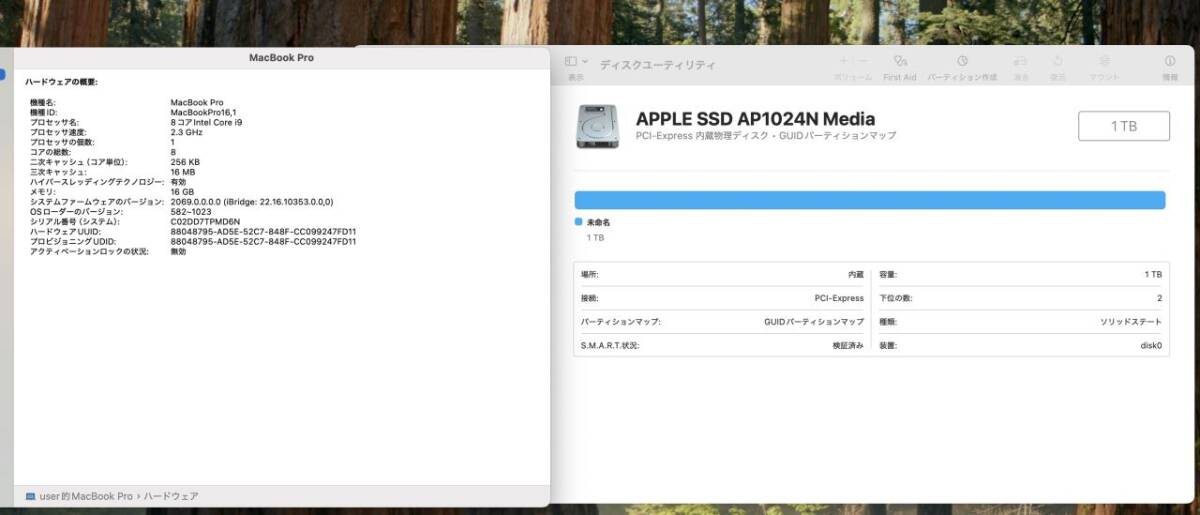Click the ディスクユーティリティ window title
1200x515 pixels.
click(x=657, y=65)
